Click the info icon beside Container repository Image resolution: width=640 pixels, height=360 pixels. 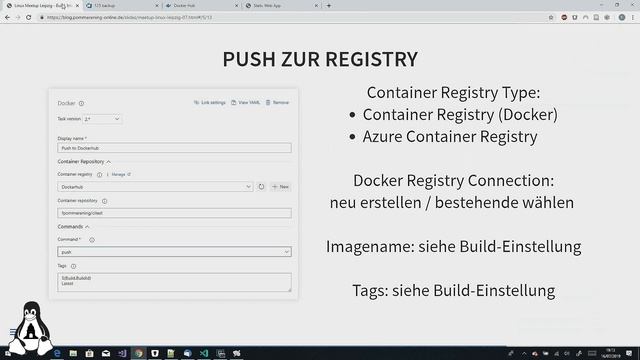point(104,201)
